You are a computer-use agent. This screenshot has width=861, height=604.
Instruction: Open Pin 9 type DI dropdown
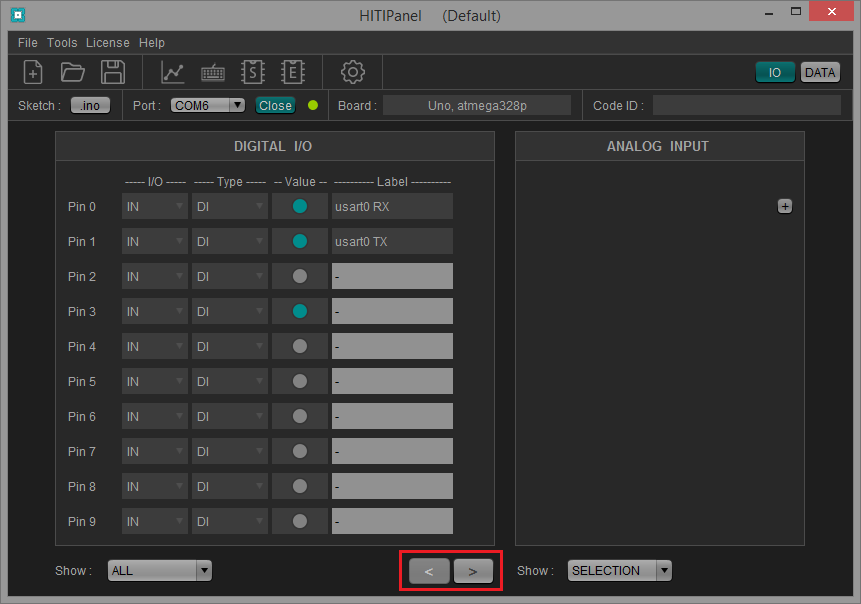(230, 521)
